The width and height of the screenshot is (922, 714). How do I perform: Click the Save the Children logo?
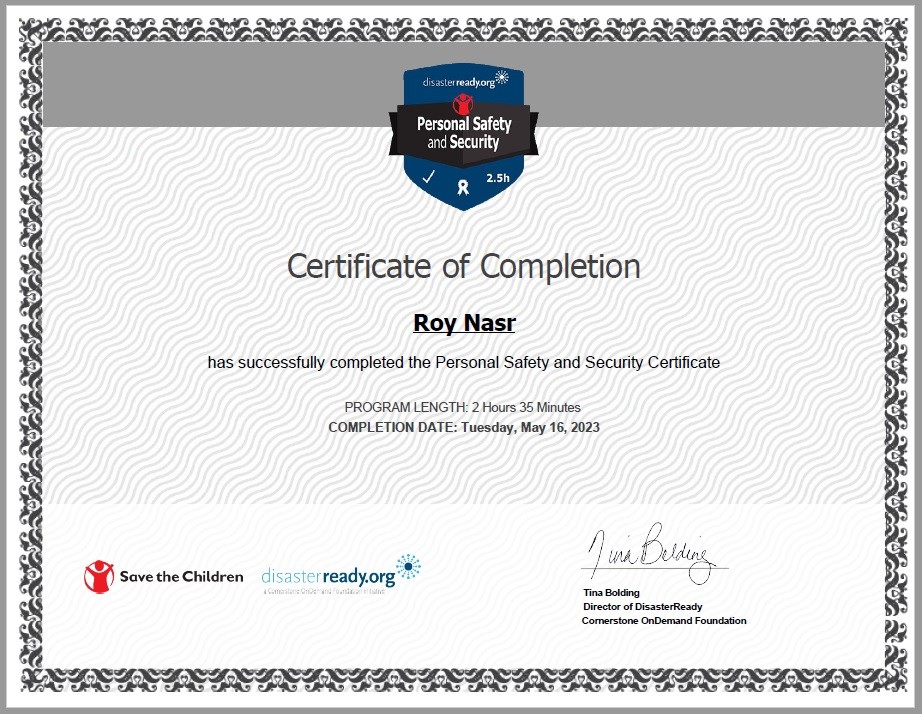pyautogui.click(x=163, y=577)
